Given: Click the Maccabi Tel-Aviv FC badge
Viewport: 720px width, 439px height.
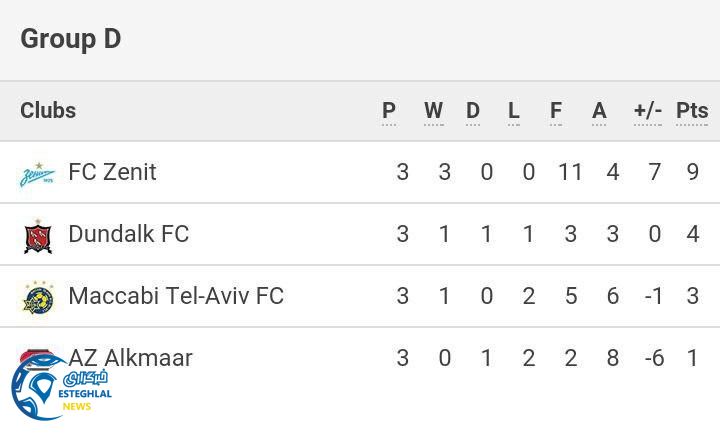Looking at the screenshot, I should click(x=38, y=297).
